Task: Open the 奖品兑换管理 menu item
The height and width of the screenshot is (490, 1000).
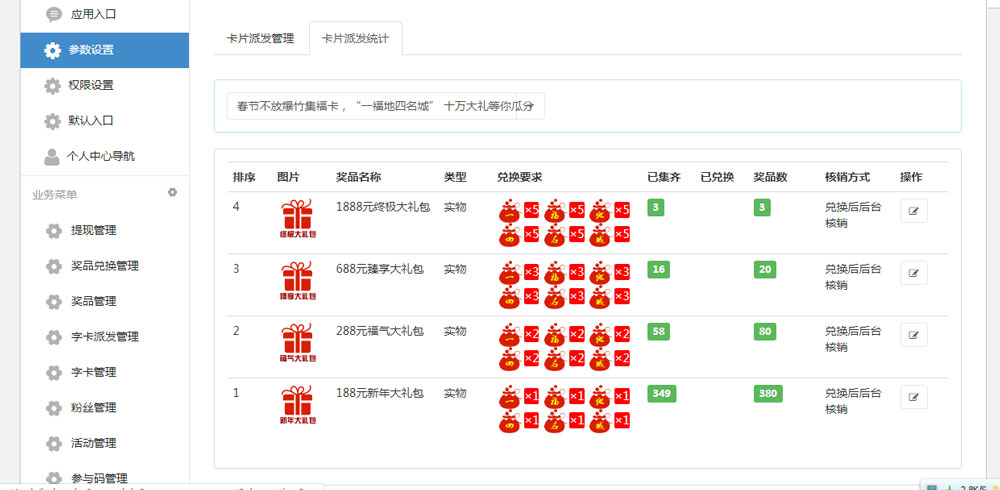Action: 104,266
